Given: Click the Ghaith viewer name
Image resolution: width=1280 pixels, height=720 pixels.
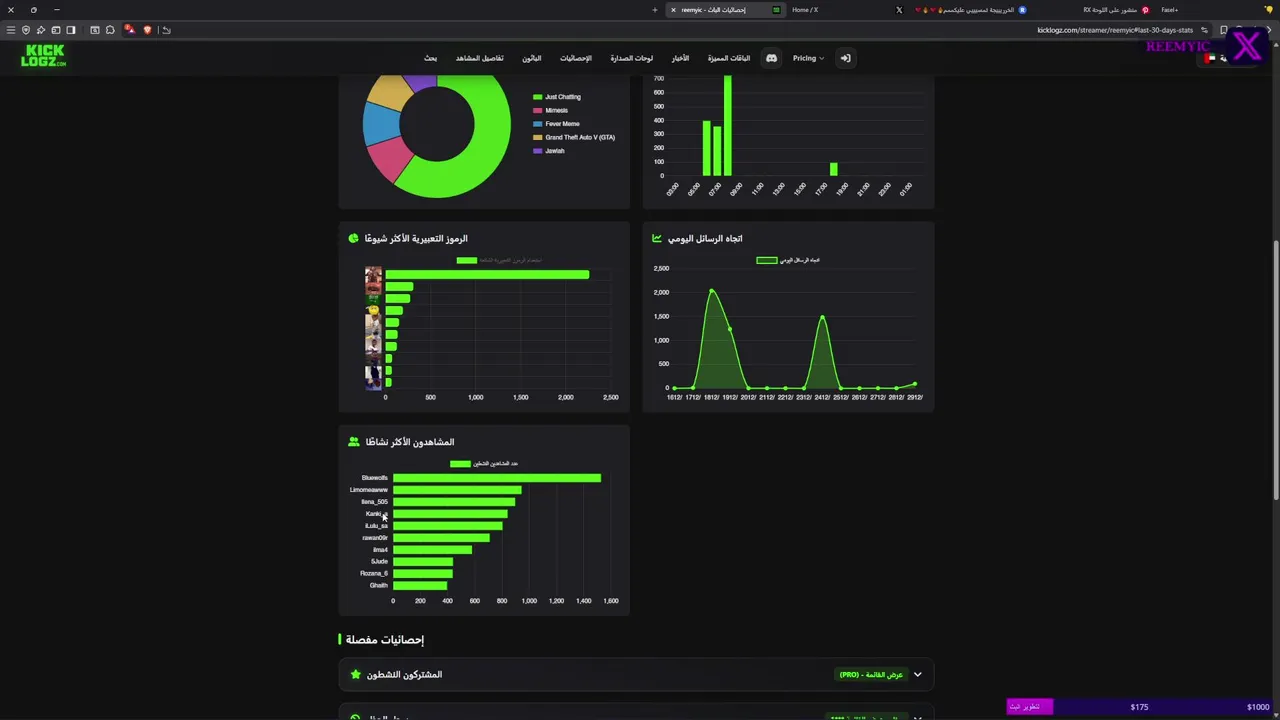Looking at the screenshot, I should point(379,586).
